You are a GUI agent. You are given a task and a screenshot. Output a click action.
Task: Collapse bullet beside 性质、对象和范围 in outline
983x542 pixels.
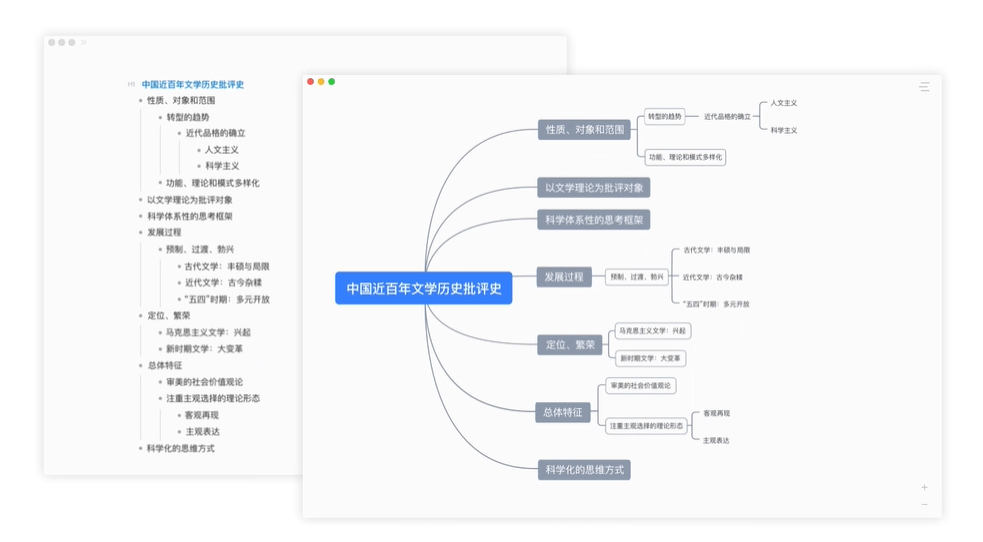pos(140,100)
